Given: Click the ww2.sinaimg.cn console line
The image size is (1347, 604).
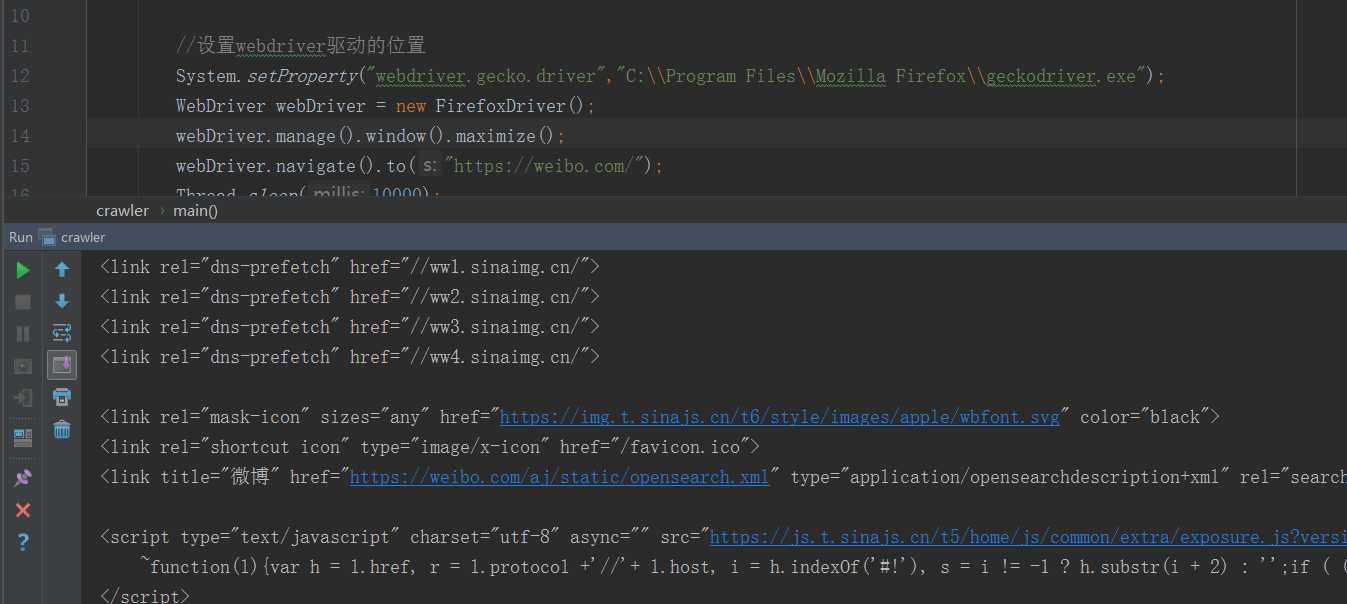Looking at the screenshot, I should (350, 297).
